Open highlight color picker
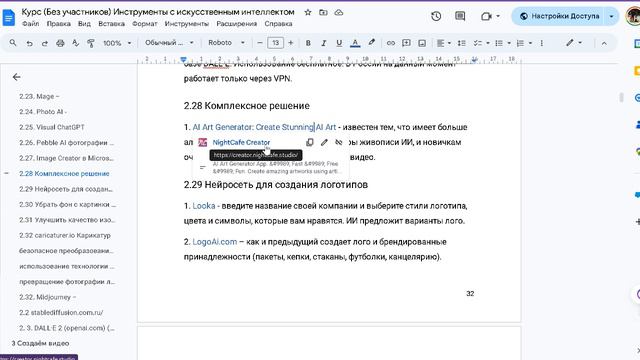 [x=371, y=43]
